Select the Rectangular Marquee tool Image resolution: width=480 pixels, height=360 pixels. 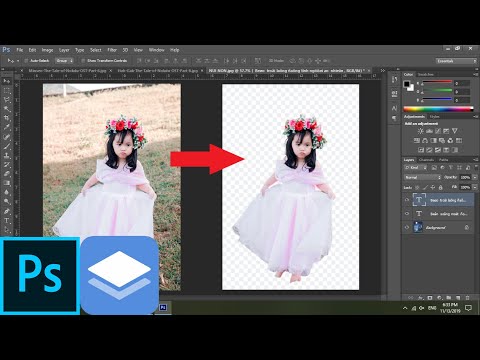coord(7,90)
